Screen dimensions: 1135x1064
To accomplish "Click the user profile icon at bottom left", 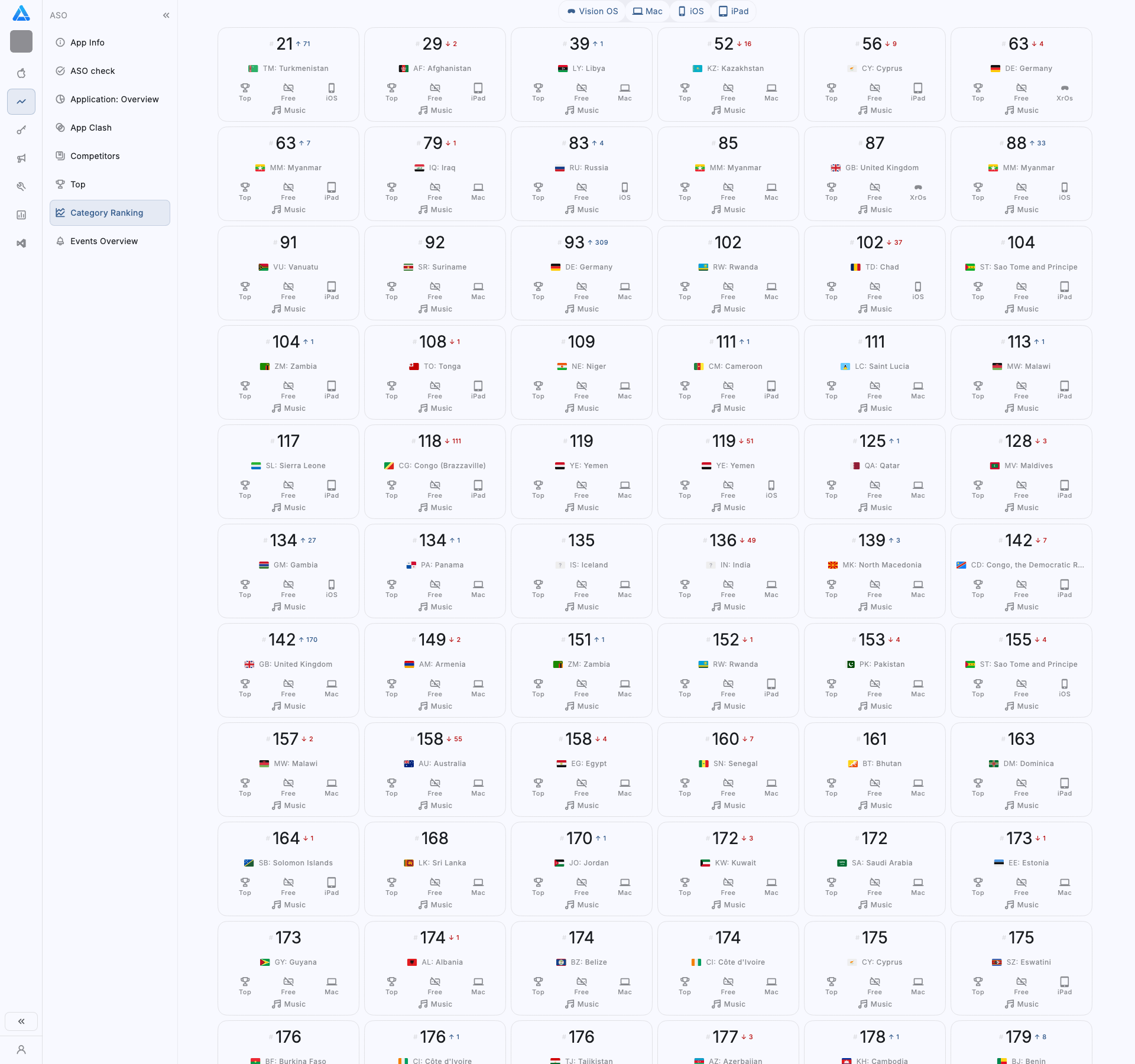I will (21, 1050).
